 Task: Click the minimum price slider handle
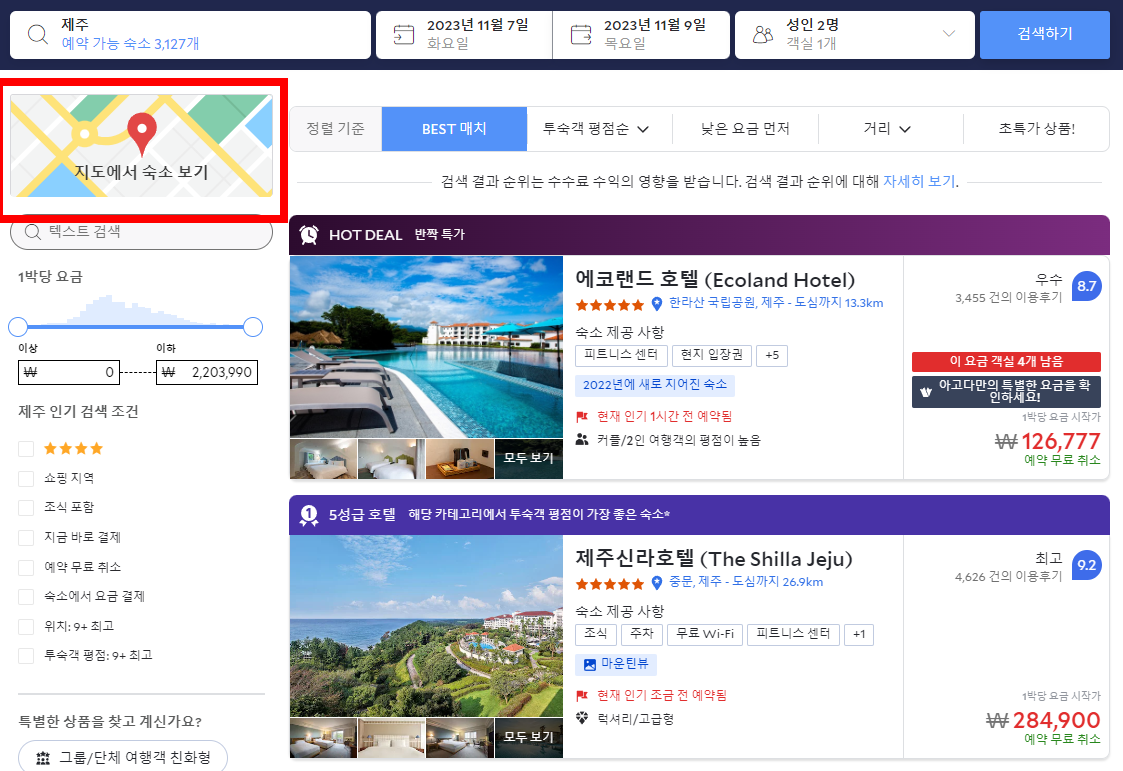point(18,327)
